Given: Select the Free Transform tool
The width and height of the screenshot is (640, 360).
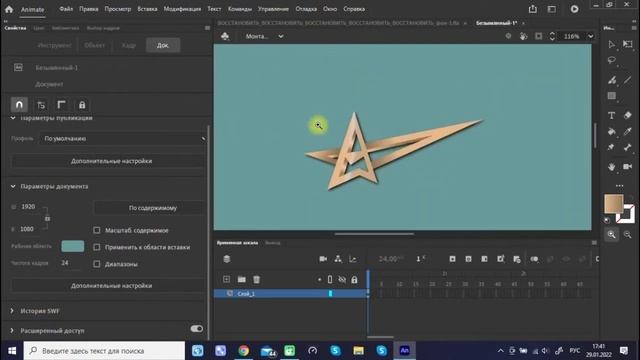Looking at the screenshot, I should tap(627, 44).
